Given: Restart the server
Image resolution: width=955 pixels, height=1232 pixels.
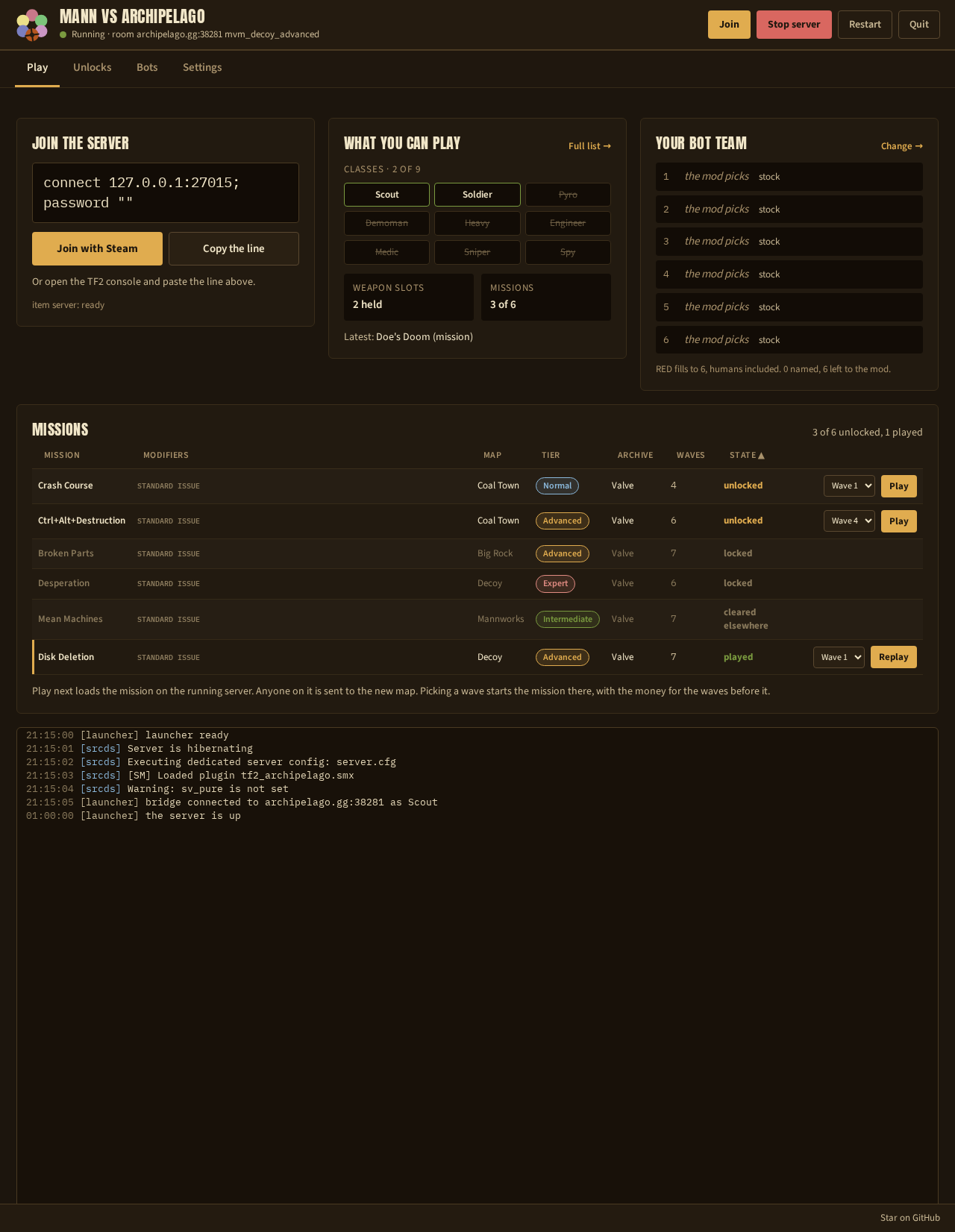Looking at the screenshot, I should (x=865, y=25).
